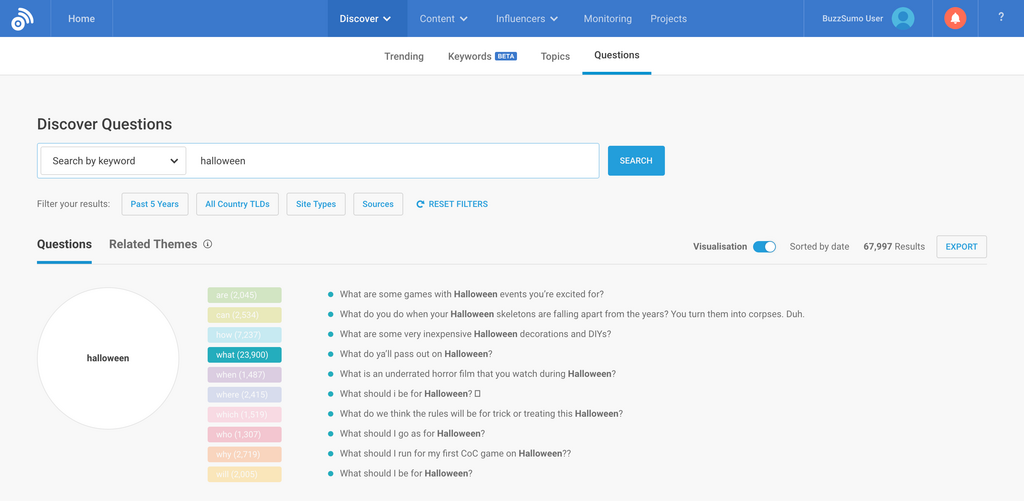Image resolution: width=1024 pixels, height=501 pixels.
Task: Open the Content dropdown menu
Action: click(444, 18)
